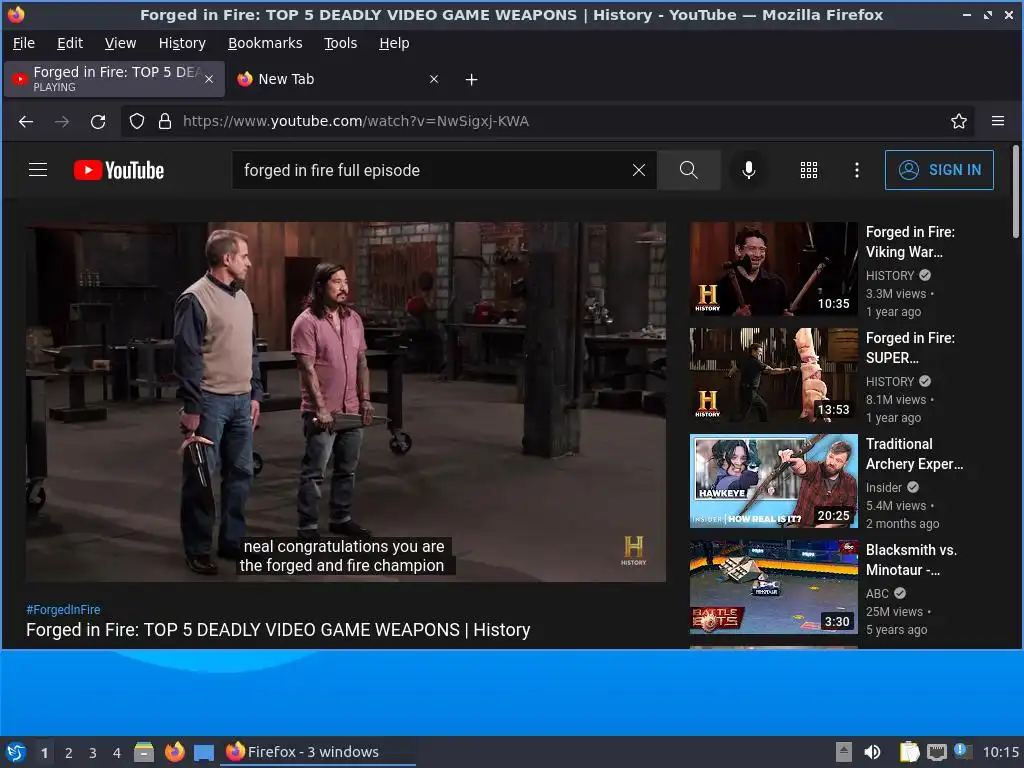The height and width of the screenshot is (768, 1024).
Task: Reload the page with the refresh icon
Action: coord(98,121)
